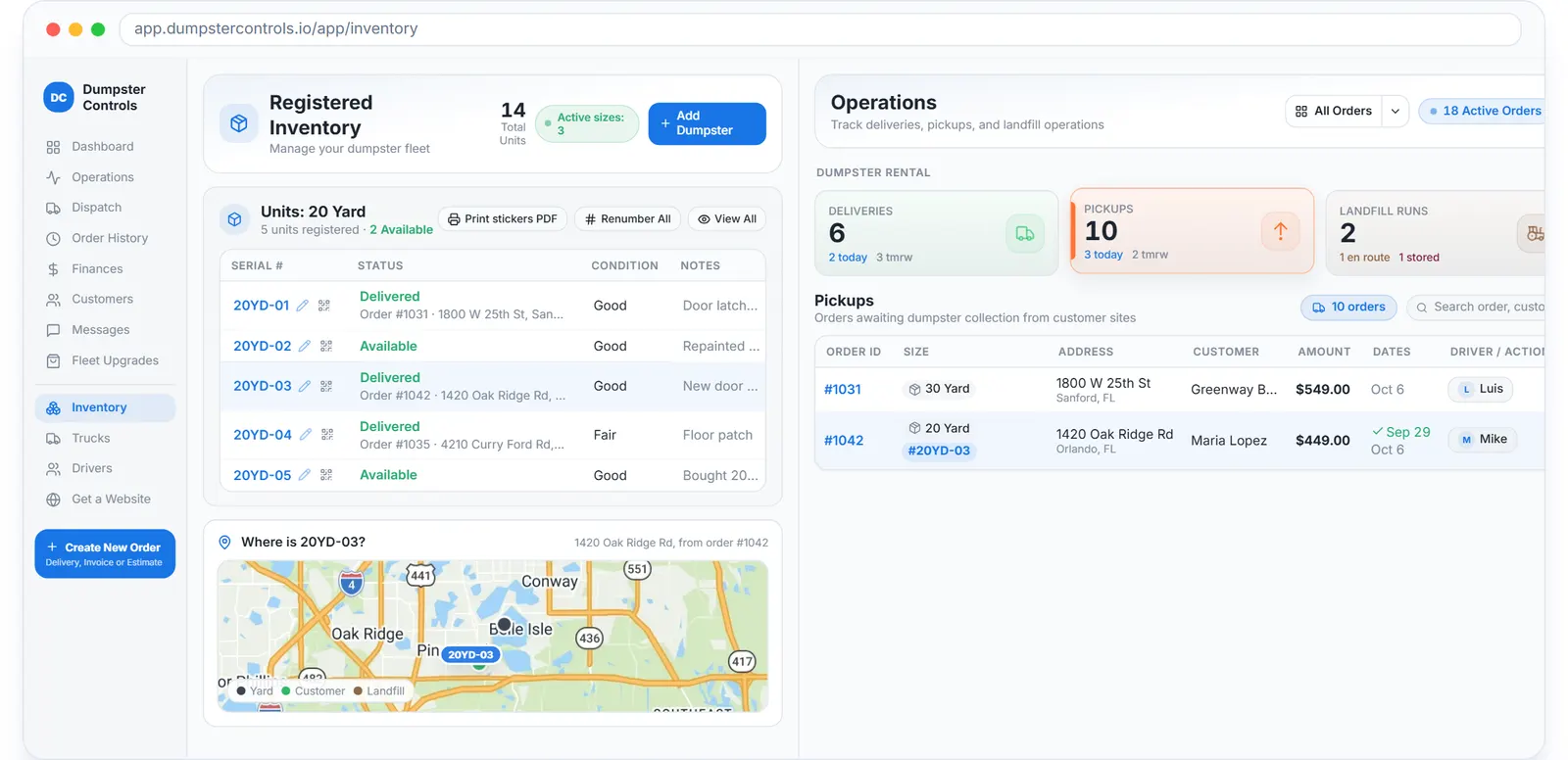The image size is (1568, 760).
Task: Click the All Orders filter button
Action: tap(1334, 112)
